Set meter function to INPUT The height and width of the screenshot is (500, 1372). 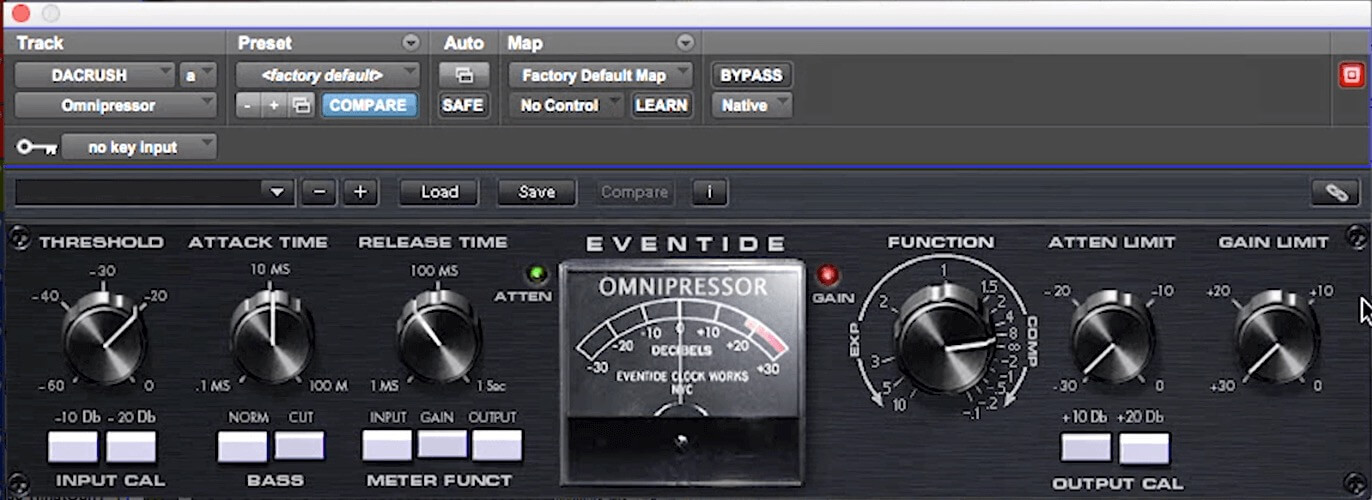[x=387, y=446]
